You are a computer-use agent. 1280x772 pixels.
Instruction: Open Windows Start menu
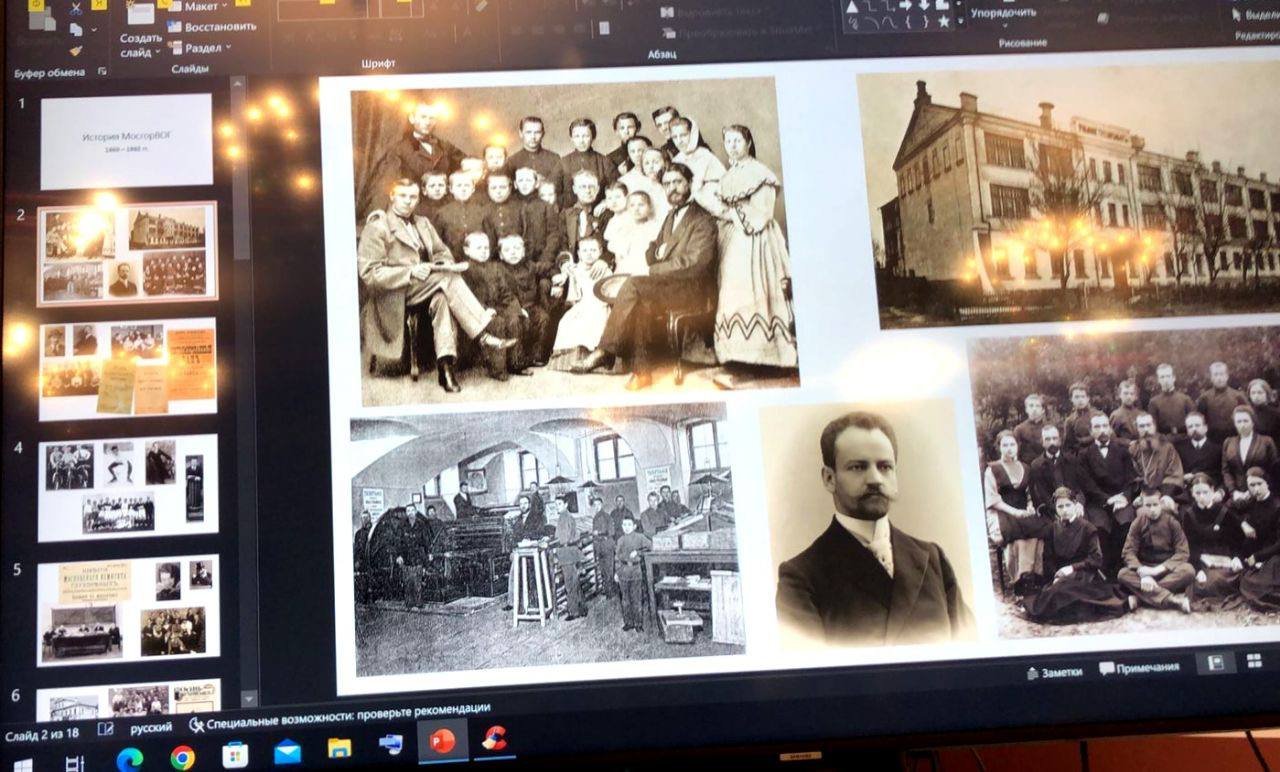(x=22, y=764)
